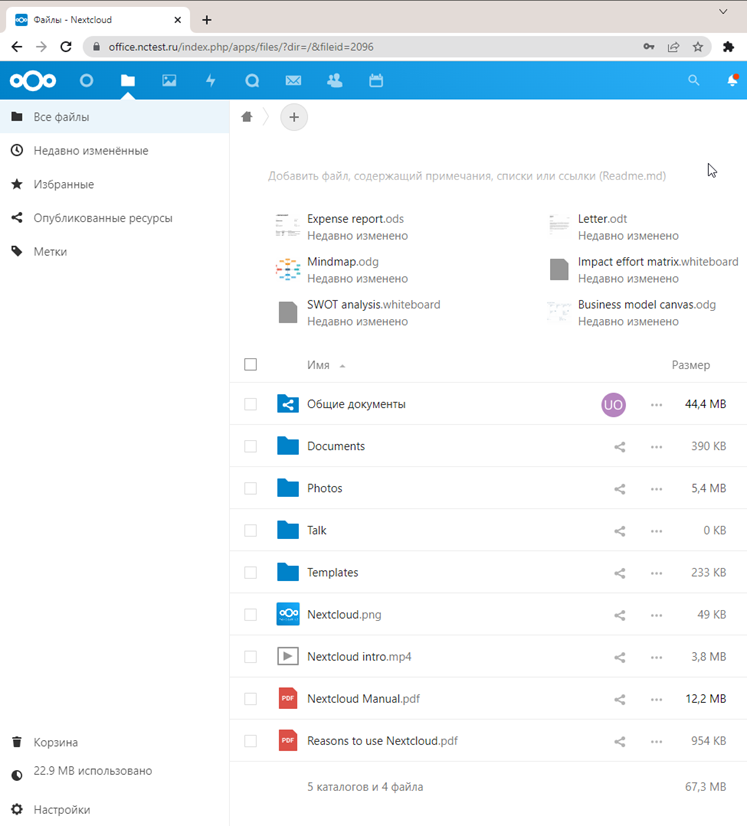
Task: Select the Nextcloud.png checkbox
Action: click(251, 615)
